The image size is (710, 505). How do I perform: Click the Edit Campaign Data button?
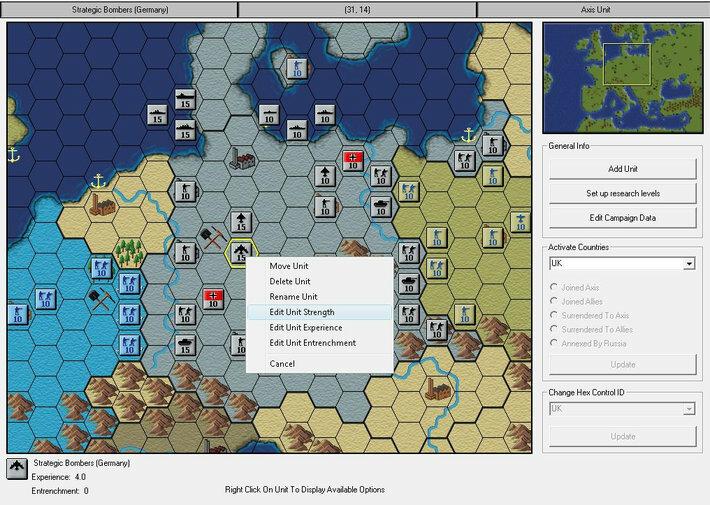tap(623, 218)
